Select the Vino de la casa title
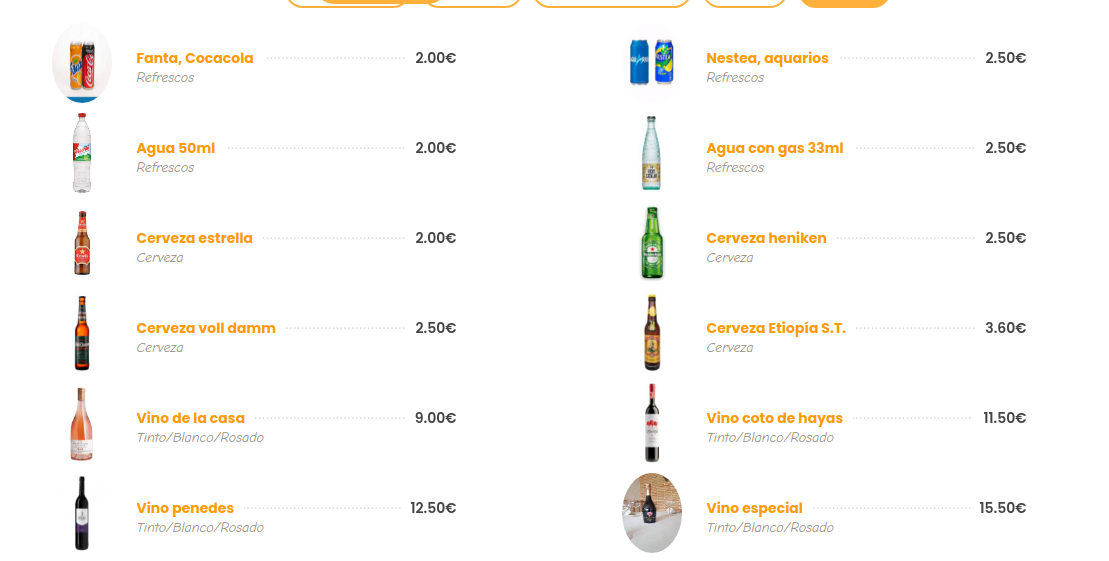Image resolution: width=1109 pixels, height=561 pixels. (x=190, y=418)
